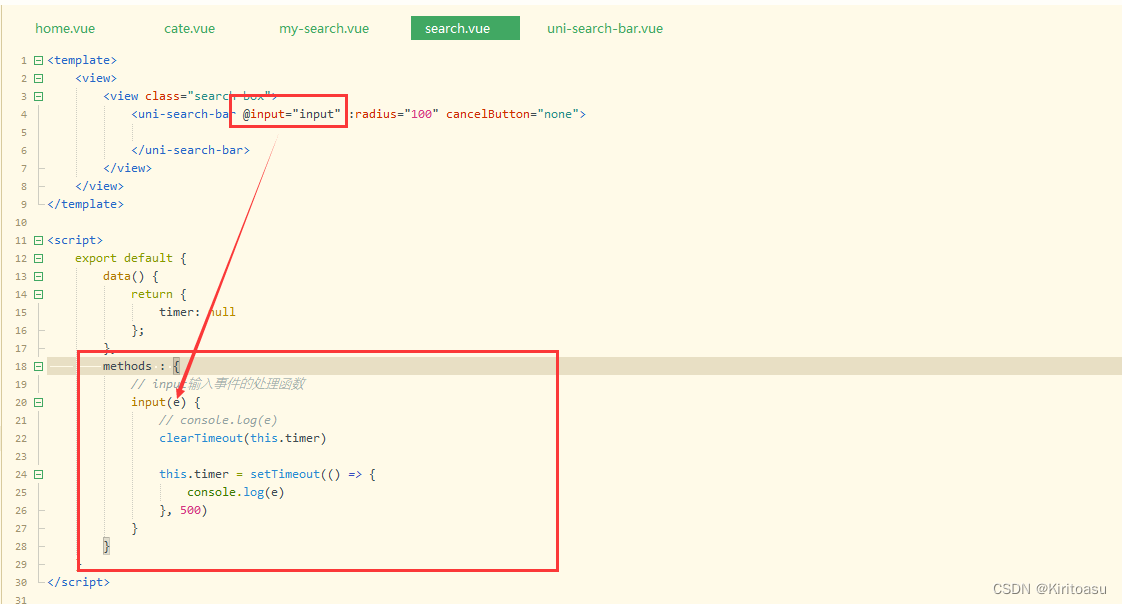Click the "100" radius value
This screenshot has width=1122, height=604.
tap(421, 114)
